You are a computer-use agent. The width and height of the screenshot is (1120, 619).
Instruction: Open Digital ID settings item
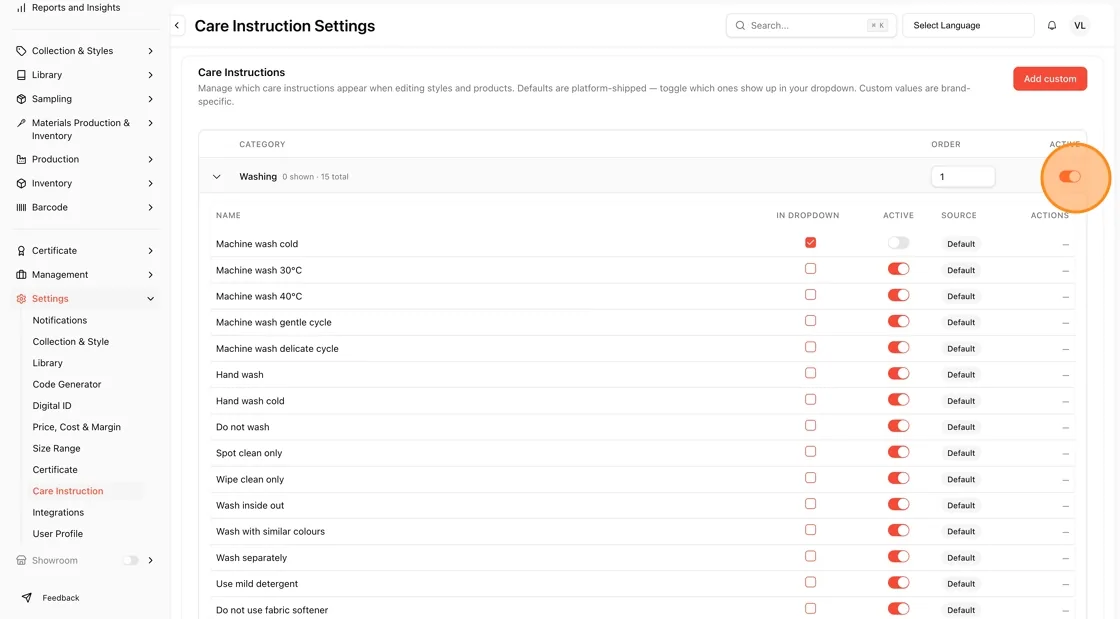coord(52,406)
